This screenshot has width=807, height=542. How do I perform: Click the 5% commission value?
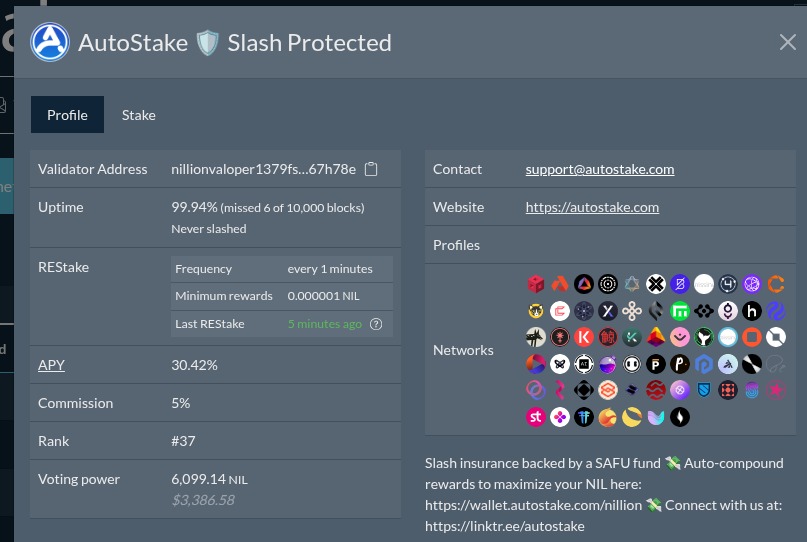(x=181, y=403)
